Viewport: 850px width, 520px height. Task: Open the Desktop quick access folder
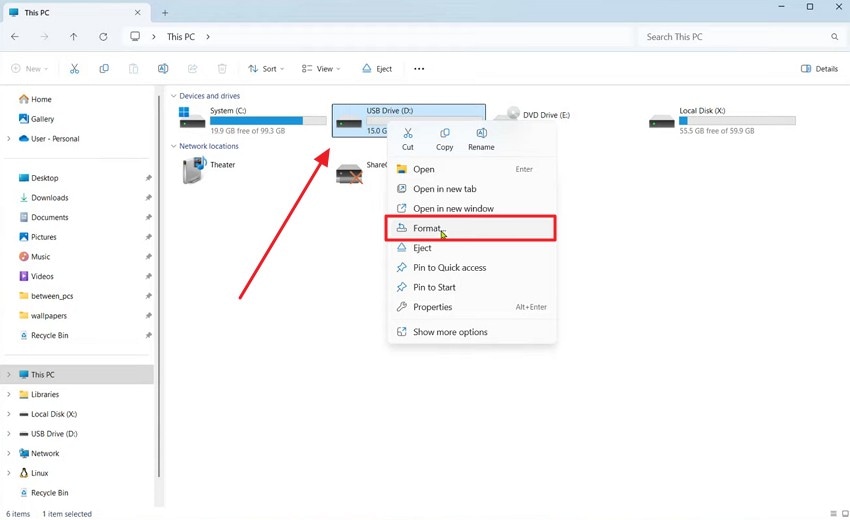[44, 178]
